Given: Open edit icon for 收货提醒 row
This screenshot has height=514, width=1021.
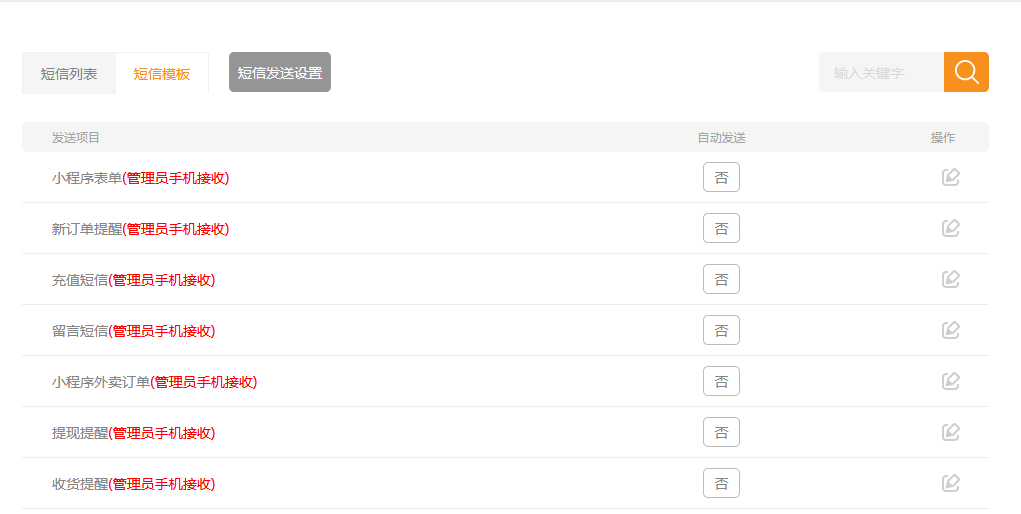Looking at the screenshot, I should pyautogui.click(x=951, y=483).
